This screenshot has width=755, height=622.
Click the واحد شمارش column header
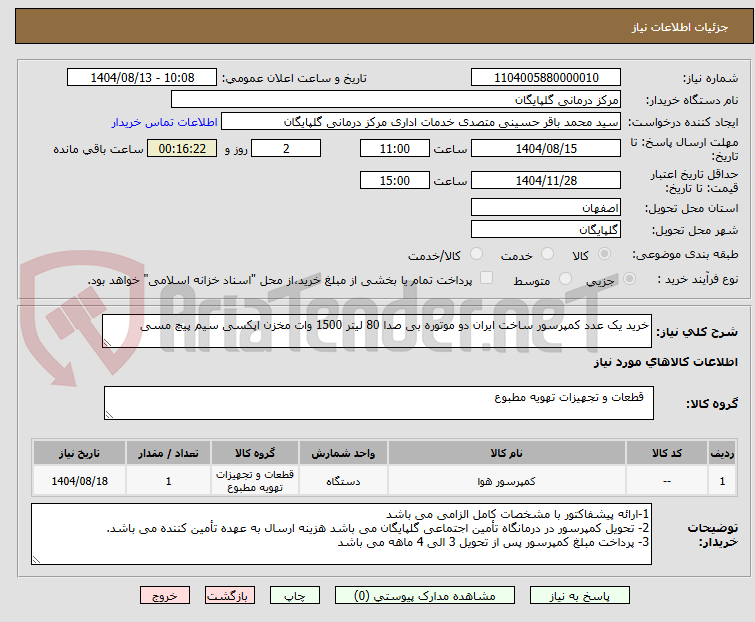(343, 453)
